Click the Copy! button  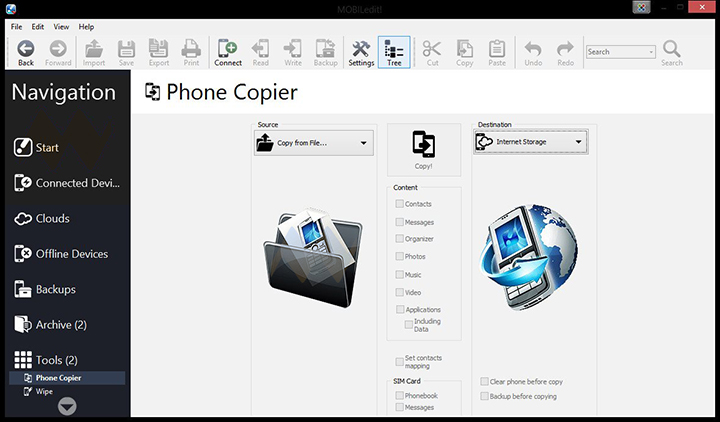(x=423, y=150)
